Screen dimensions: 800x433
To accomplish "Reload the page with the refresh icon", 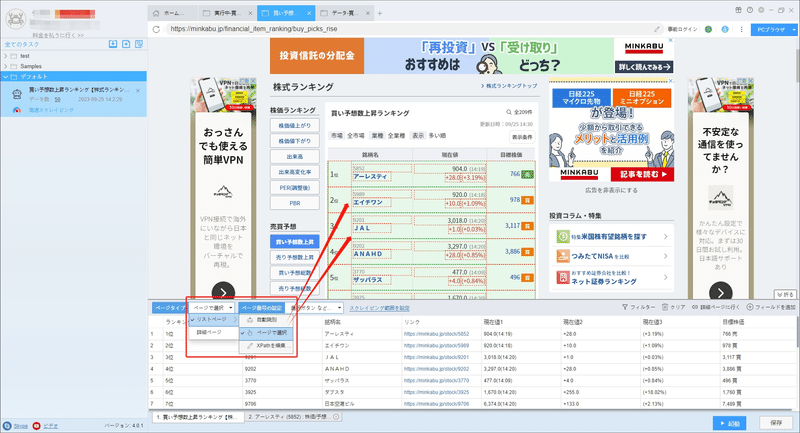I will pyautogui.click(x=156, y=30).
